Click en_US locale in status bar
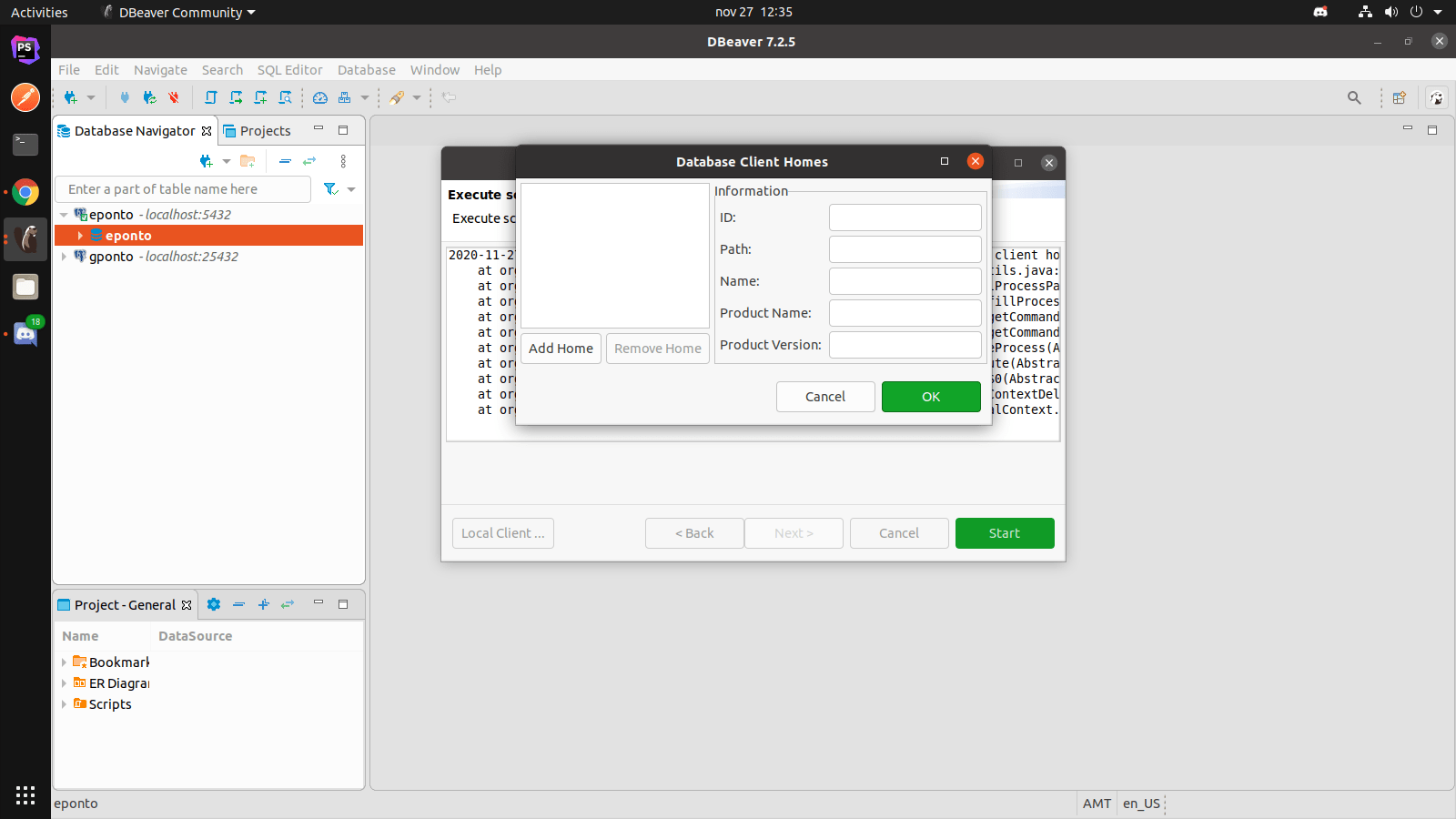Viewport: 1456px width, 819px height. pos(1141,804)
